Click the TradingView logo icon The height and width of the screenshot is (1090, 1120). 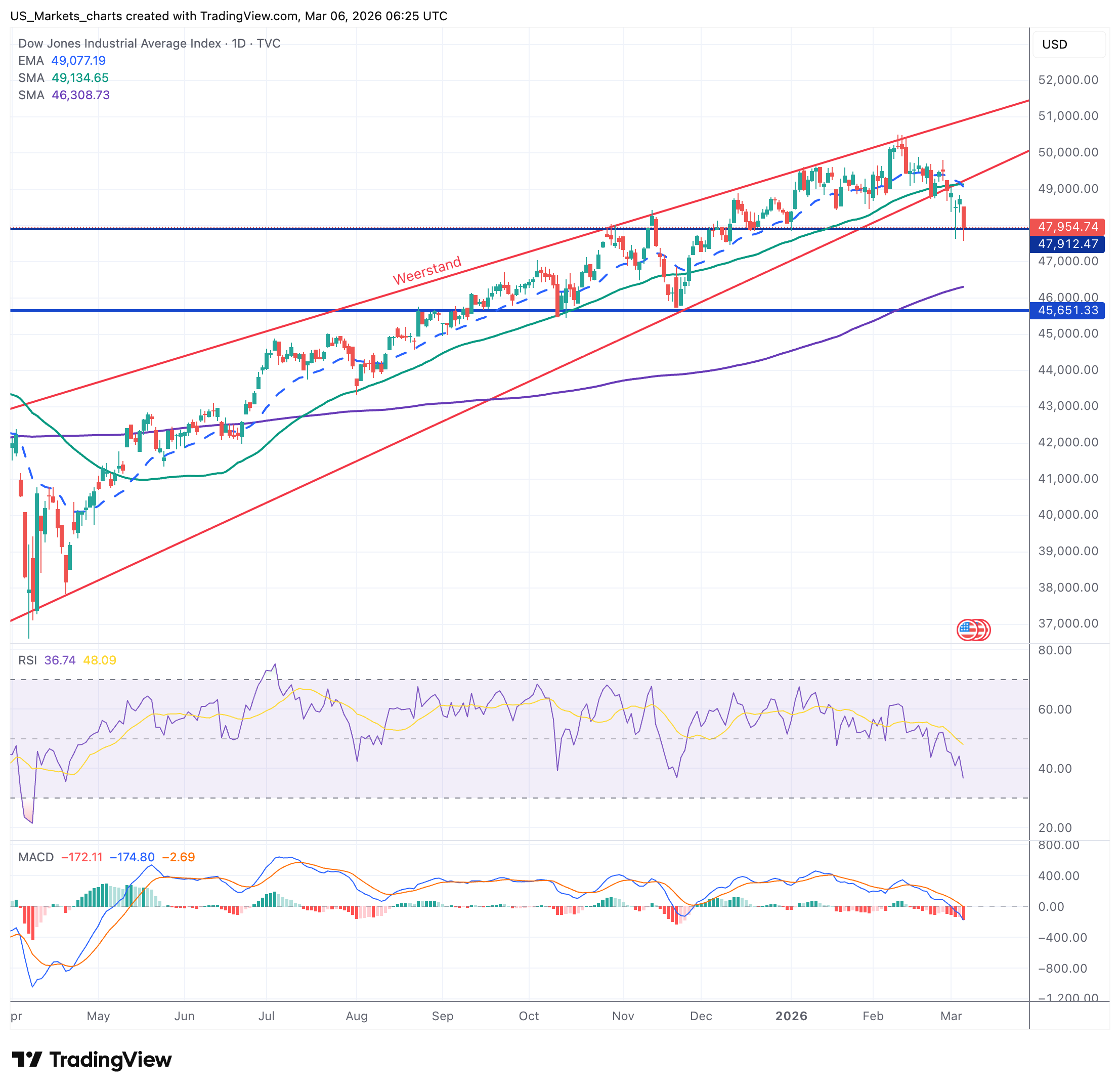tap(26, 1059)
